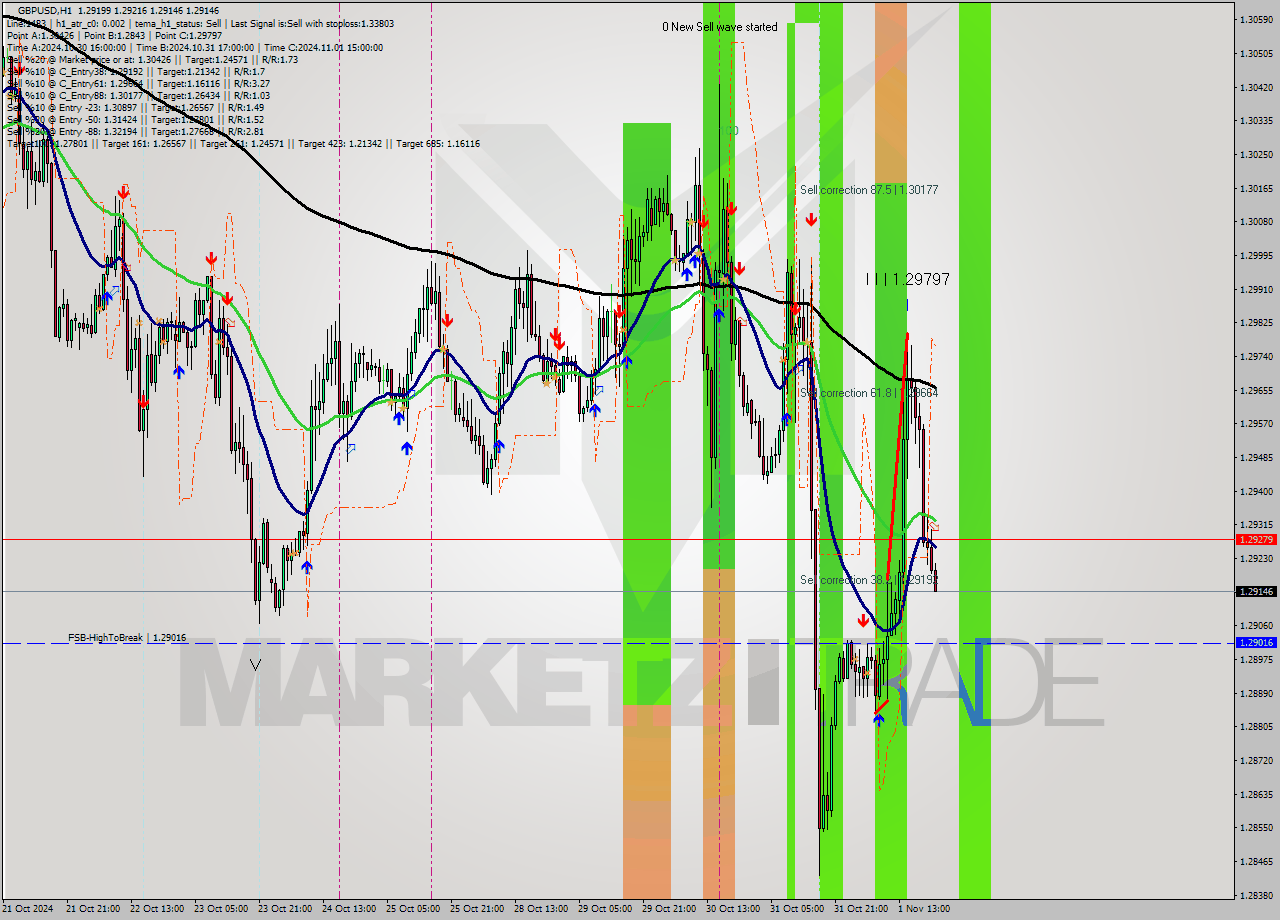This screenshot has width=1280, height=920.
Task: Click the 1.29740 price axis label
Action: tap(1256, 356)
